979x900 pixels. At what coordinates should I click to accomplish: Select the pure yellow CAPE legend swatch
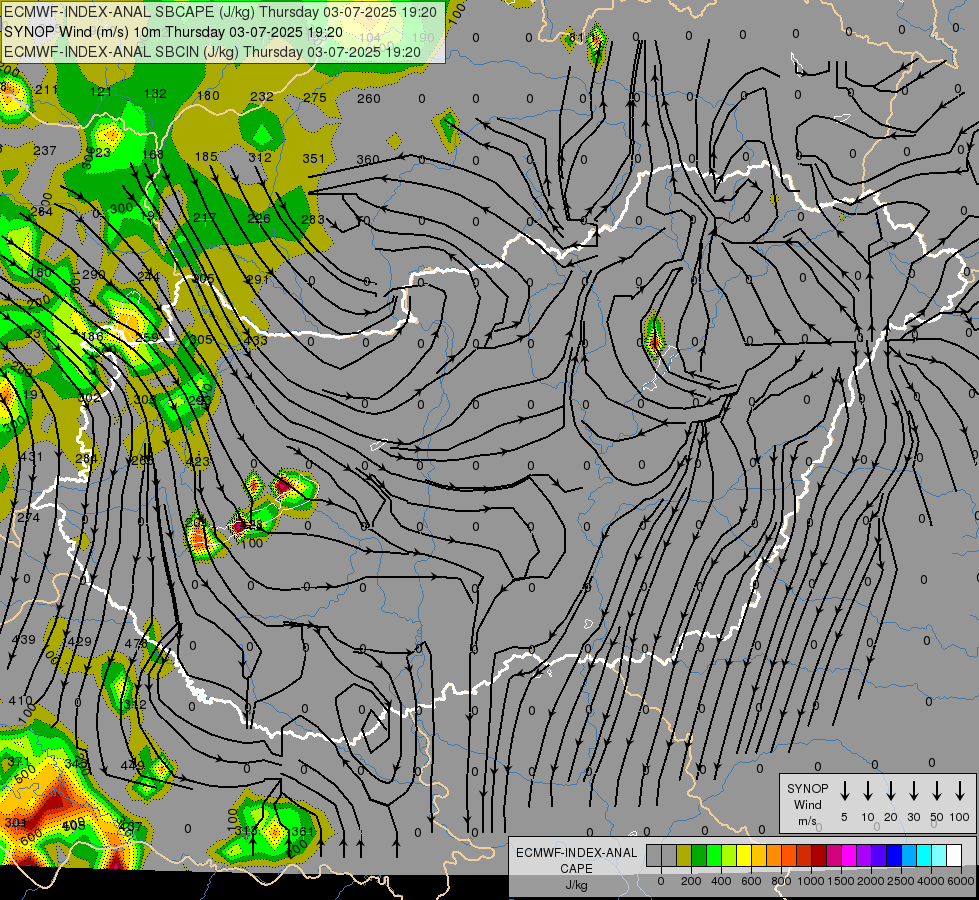point(744,855)
